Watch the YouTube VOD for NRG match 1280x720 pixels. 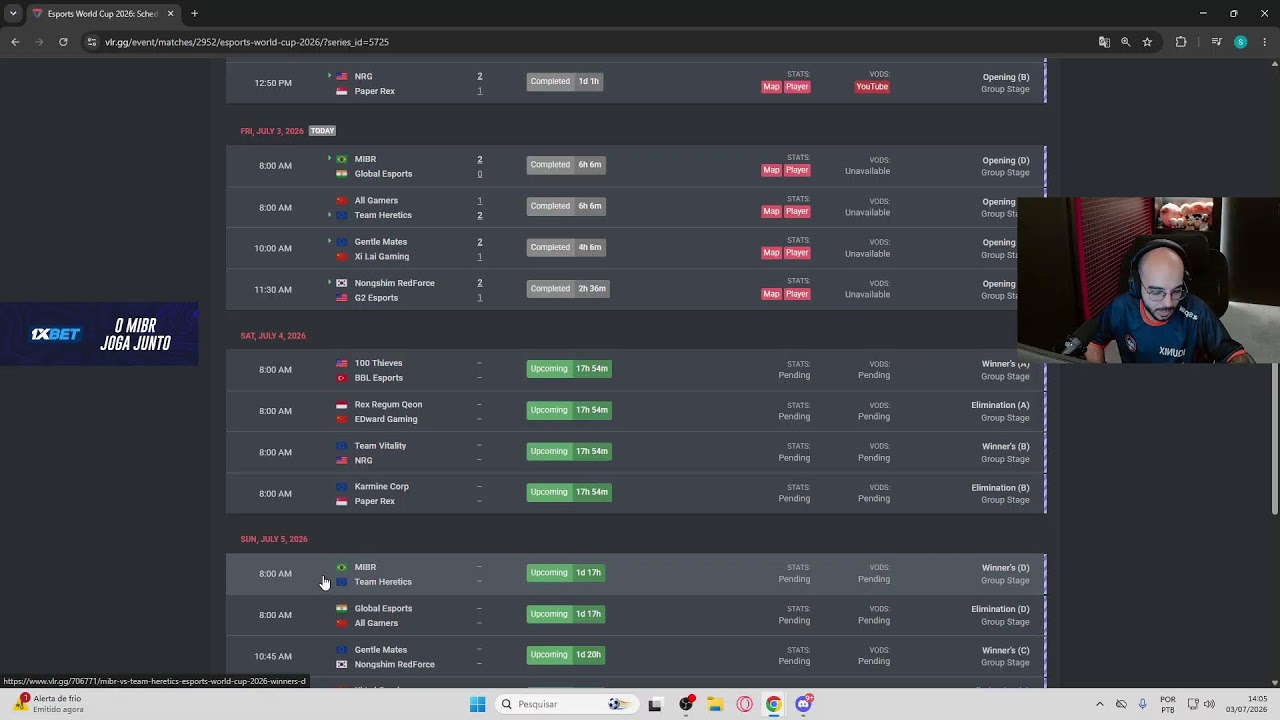point(872,87)
